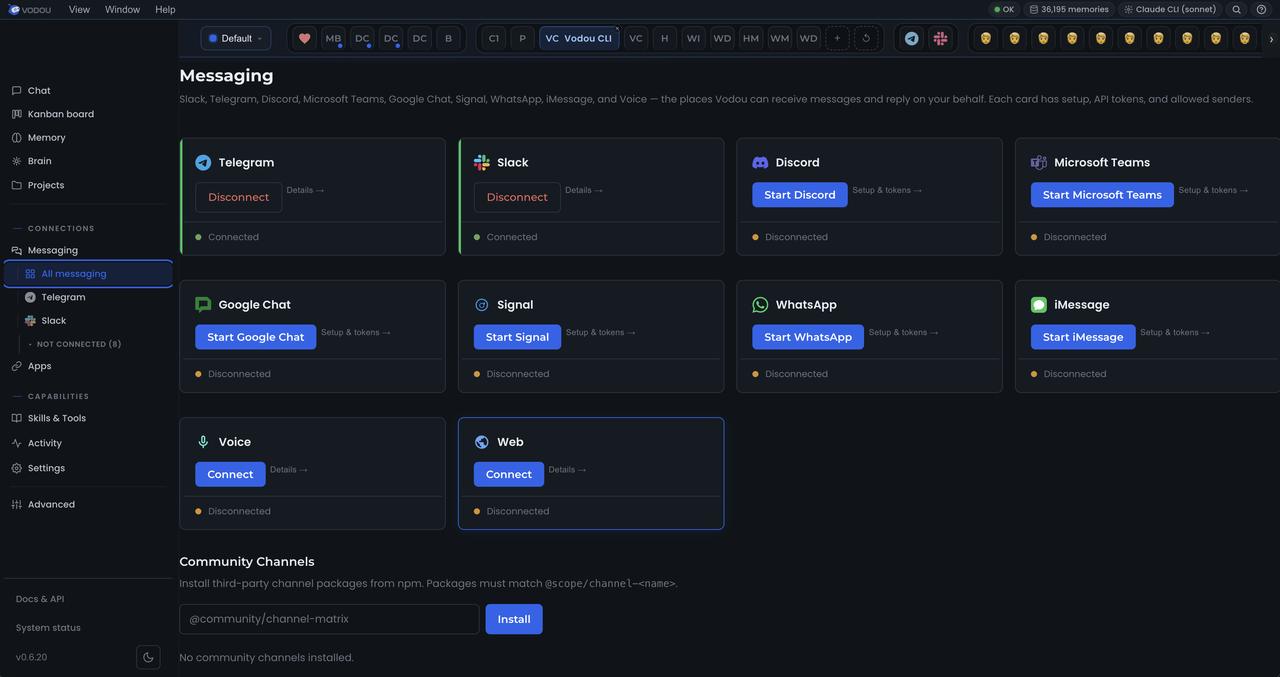The width and height of the screenshot is (1280, 677).
Task: Open Setup & tokens for Discord
Action: point(887,190)
